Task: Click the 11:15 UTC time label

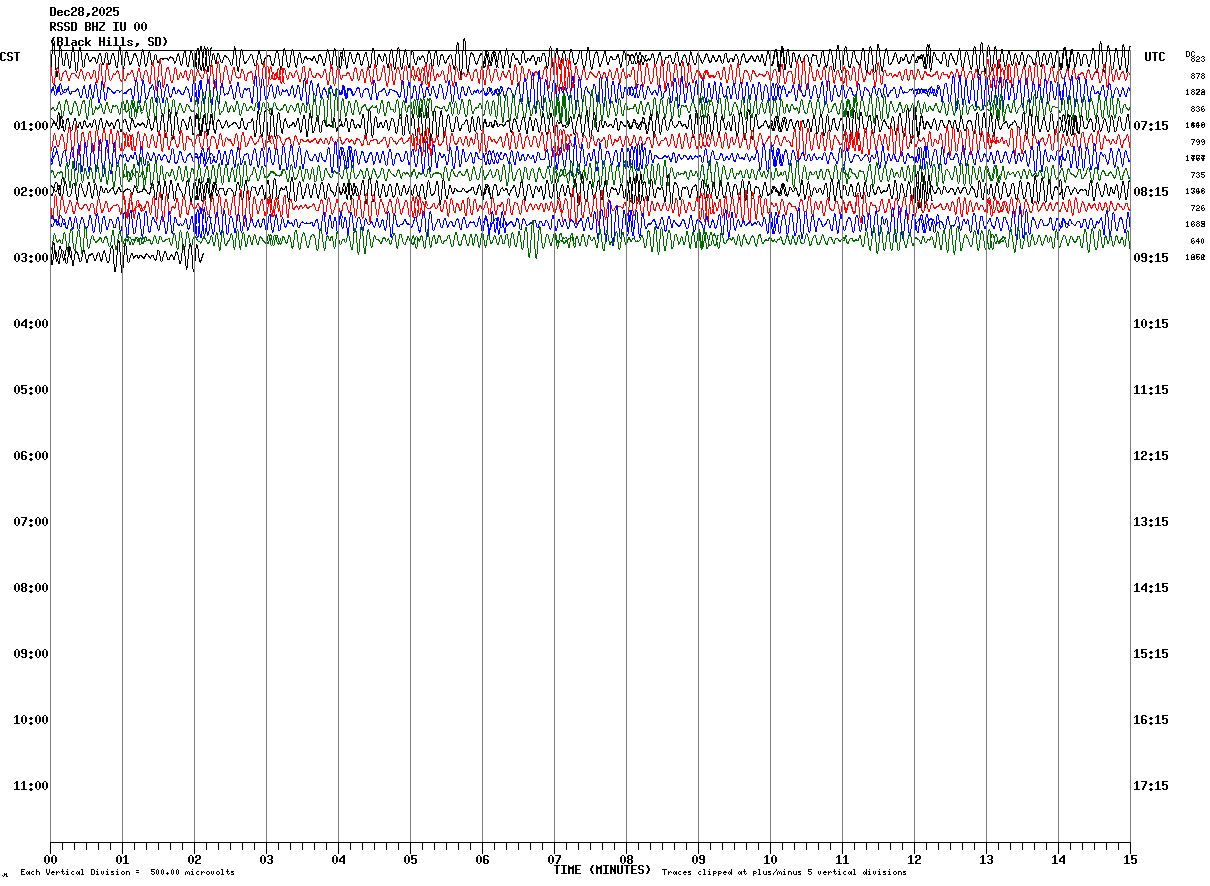Action: (1151, 390)
